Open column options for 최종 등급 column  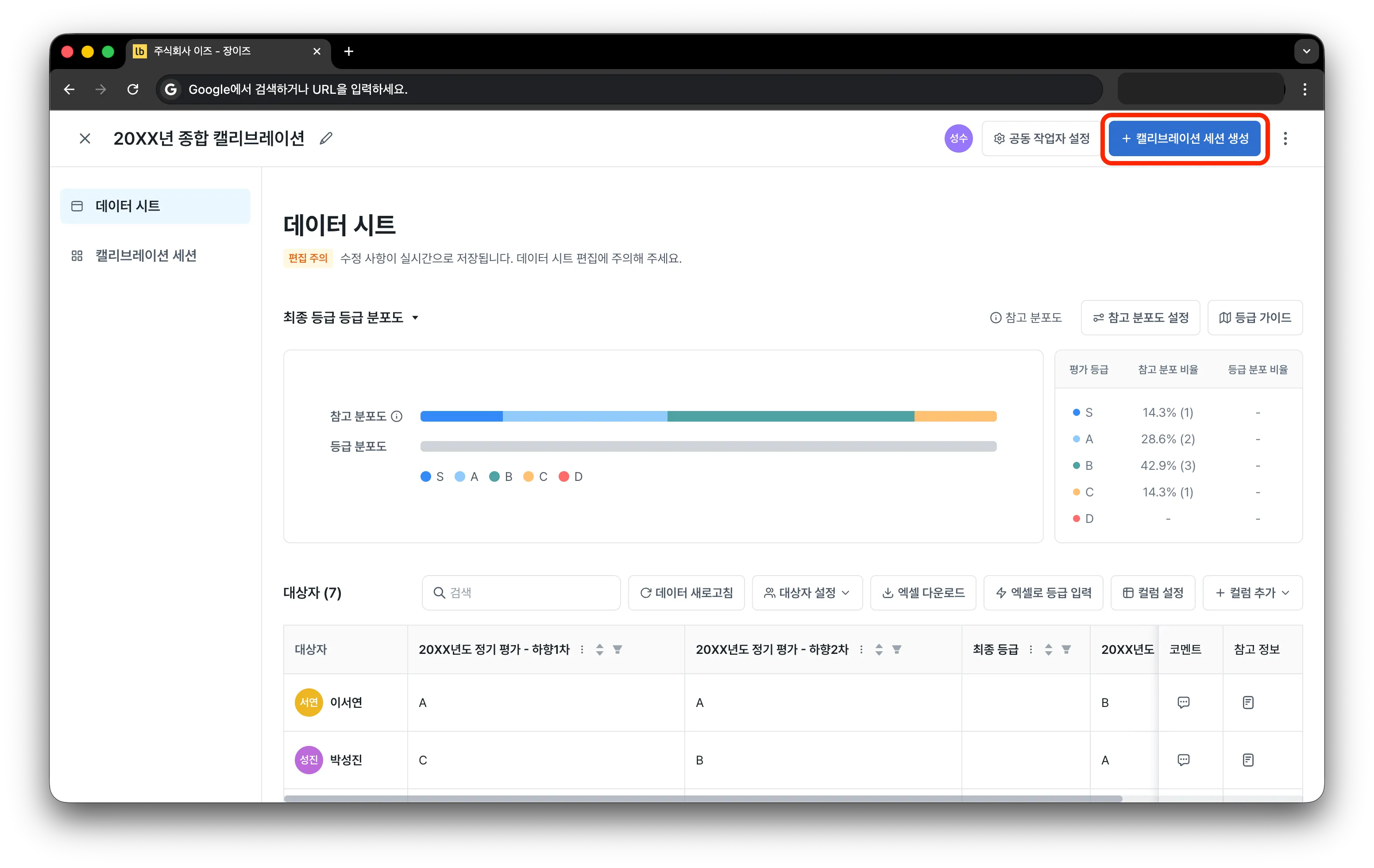coord(1030,649)
